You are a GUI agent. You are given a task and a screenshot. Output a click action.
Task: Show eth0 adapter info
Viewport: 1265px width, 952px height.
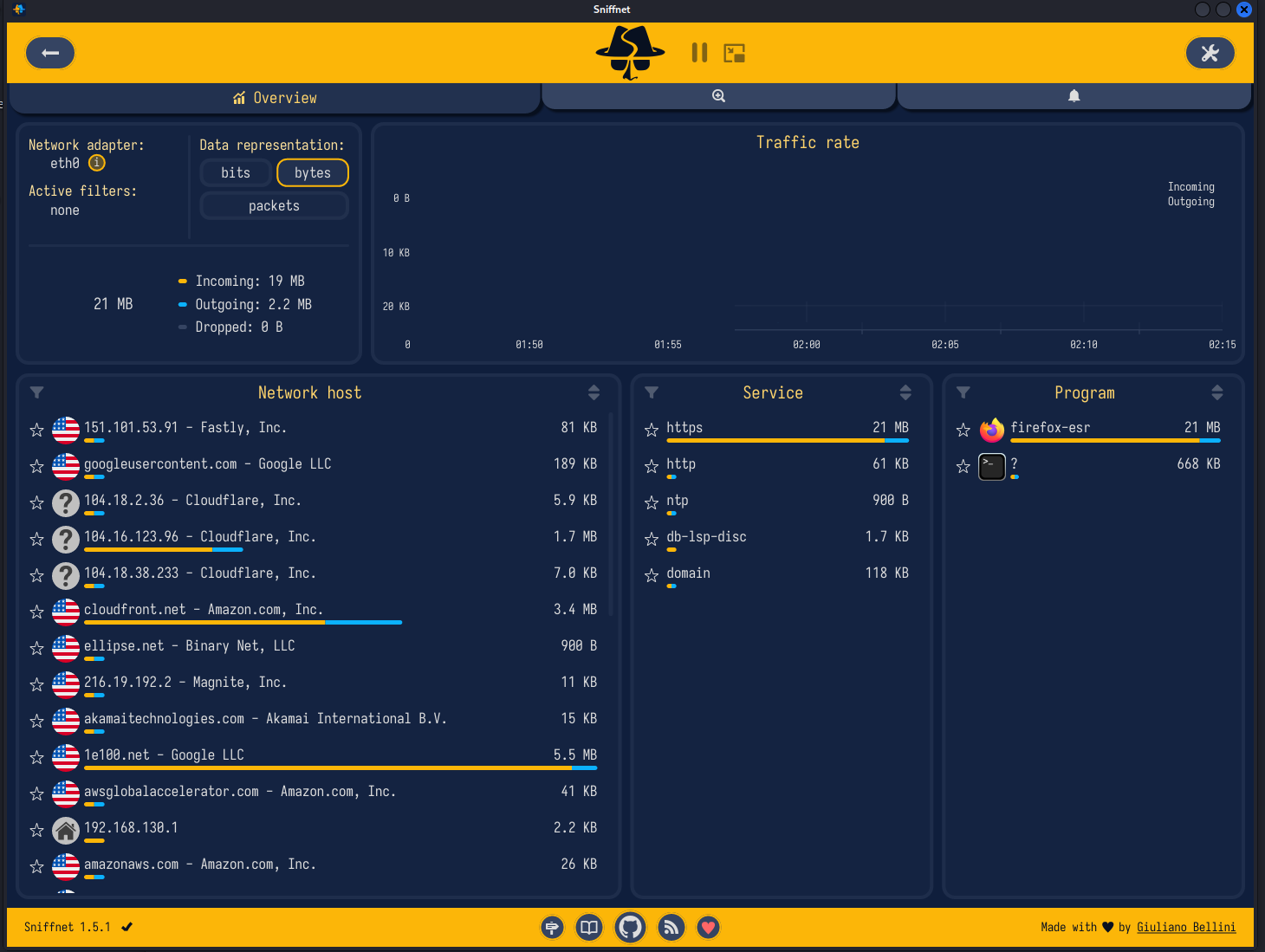97,163
